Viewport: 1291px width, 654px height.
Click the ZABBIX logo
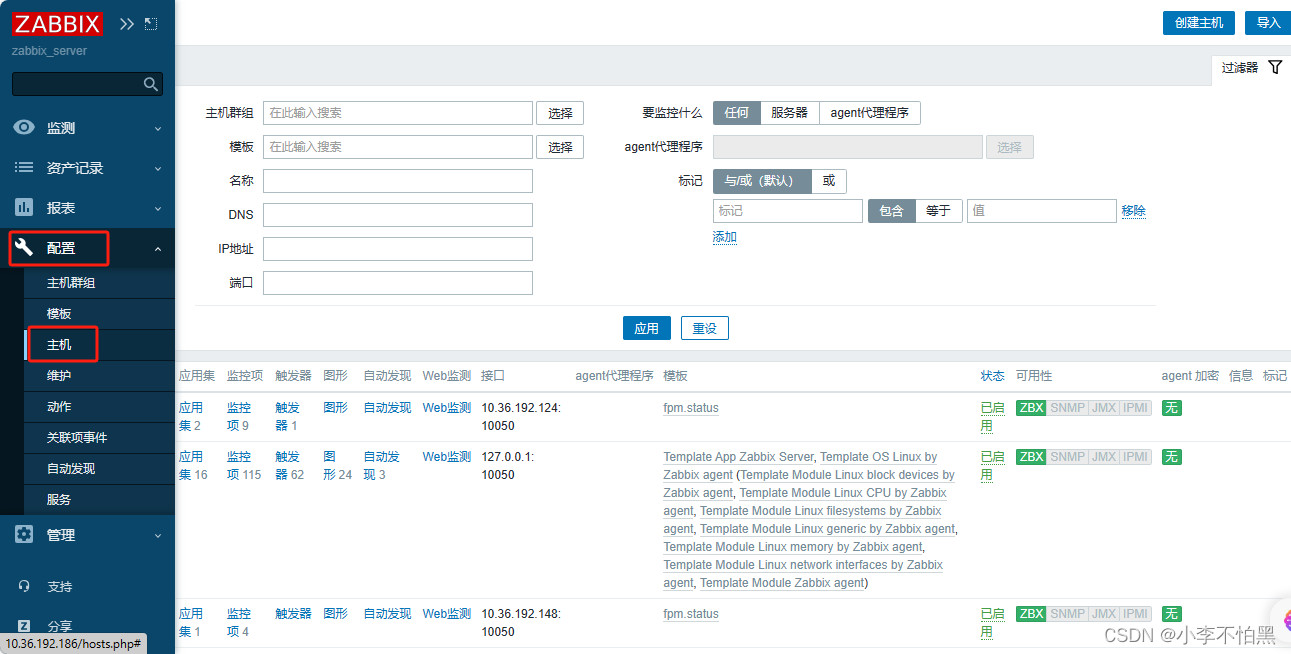coord(57,23)
